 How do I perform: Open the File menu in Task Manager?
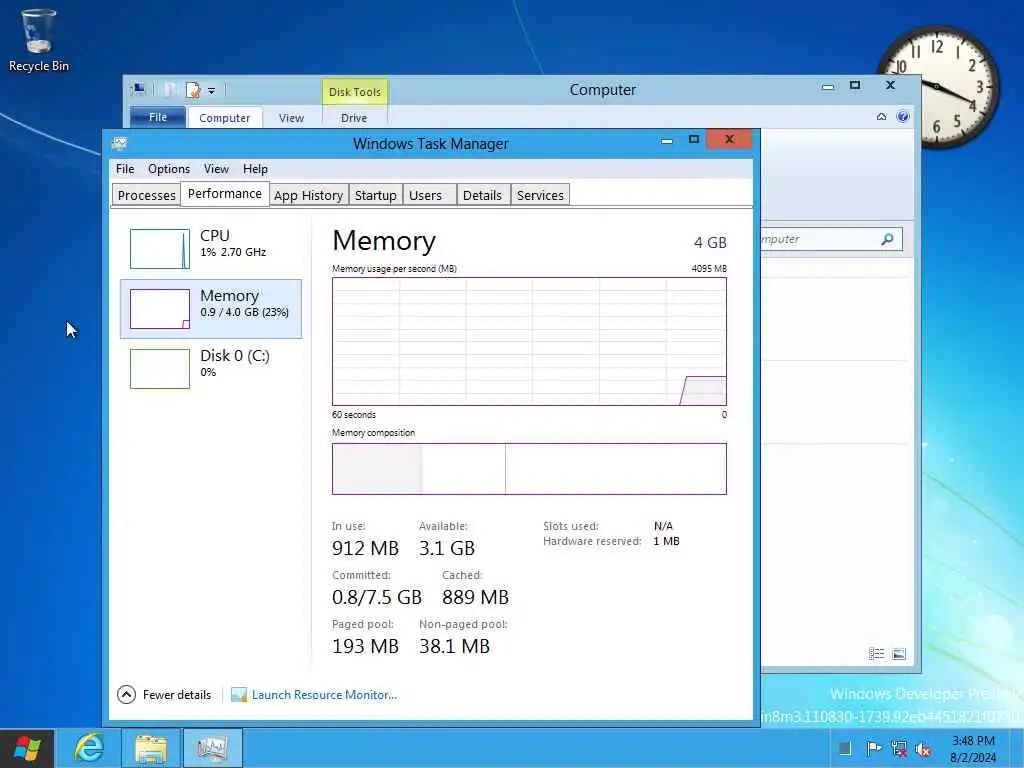click(x=125, y=169)
